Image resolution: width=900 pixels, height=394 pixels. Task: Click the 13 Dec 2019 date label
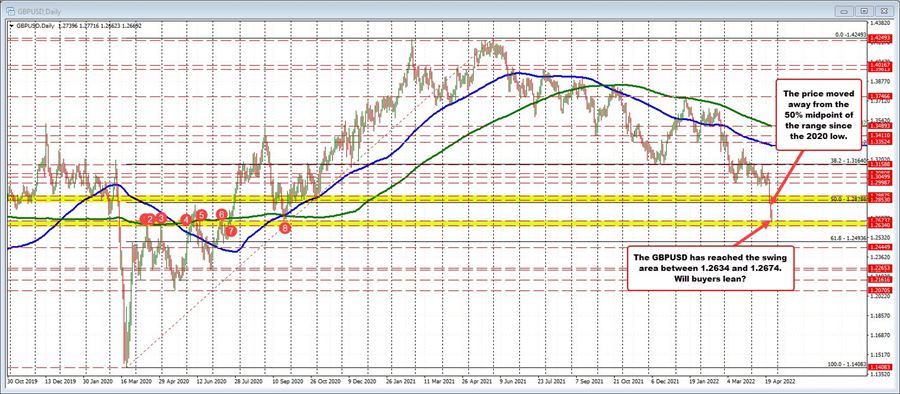click(x=61, y=380)
